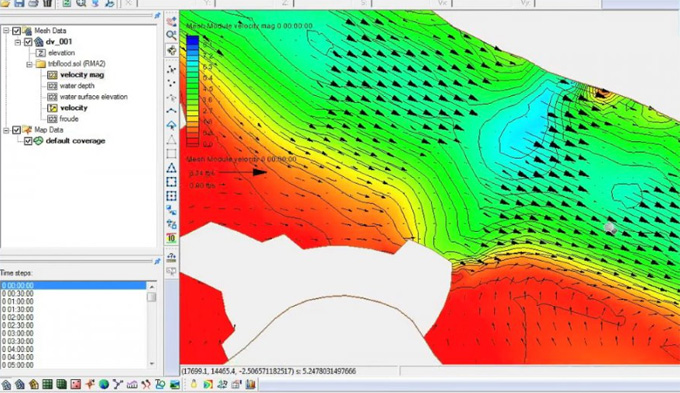This screenshot has width=680, height=393.
Task: Click the coordinates readout in status bar
Action: click(268, 371)
